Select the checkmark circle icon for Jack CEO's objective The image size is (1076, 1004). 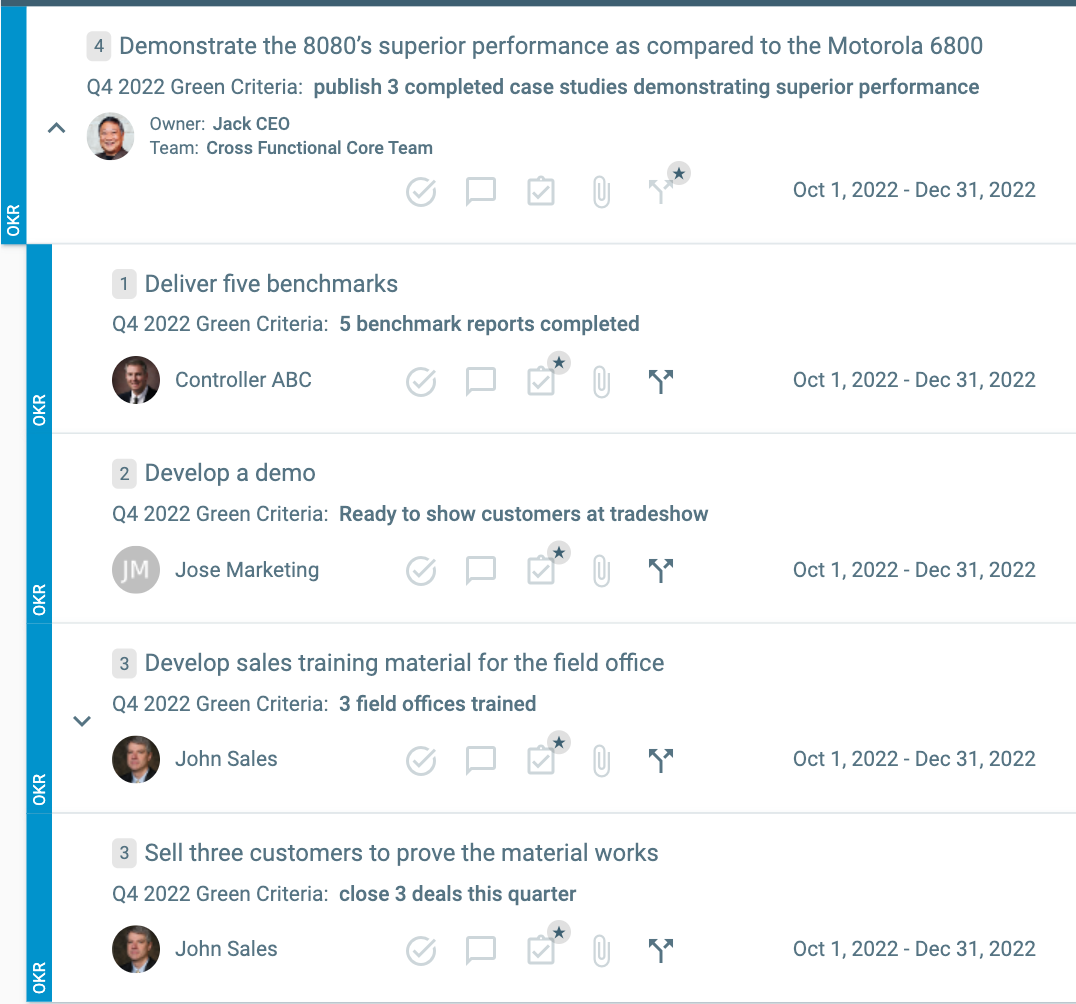(x=421, y=191)
